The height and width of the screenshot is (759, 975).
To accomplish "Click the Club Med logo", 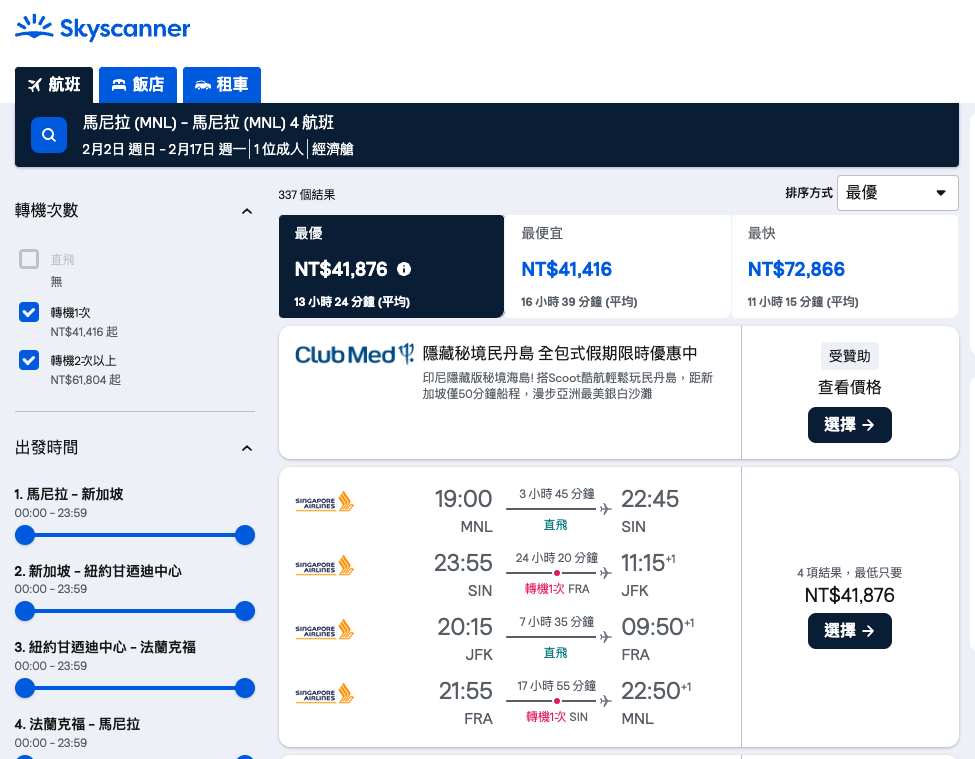I will pyautogui.click(x=354, y=354).
